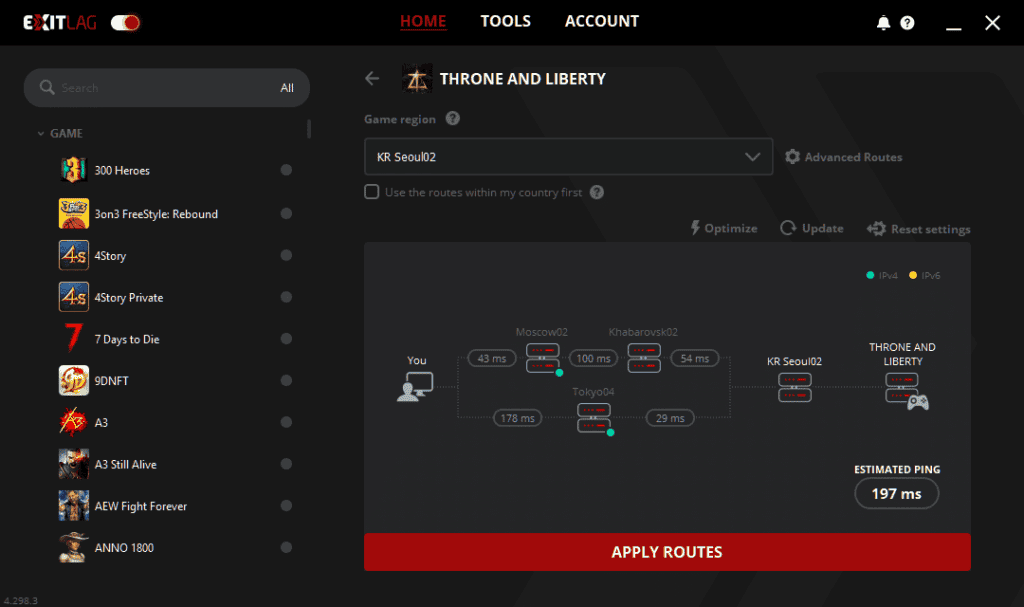Toggle the status dot for 300 Heroes

pyautogui.click(x=286, y=170)
